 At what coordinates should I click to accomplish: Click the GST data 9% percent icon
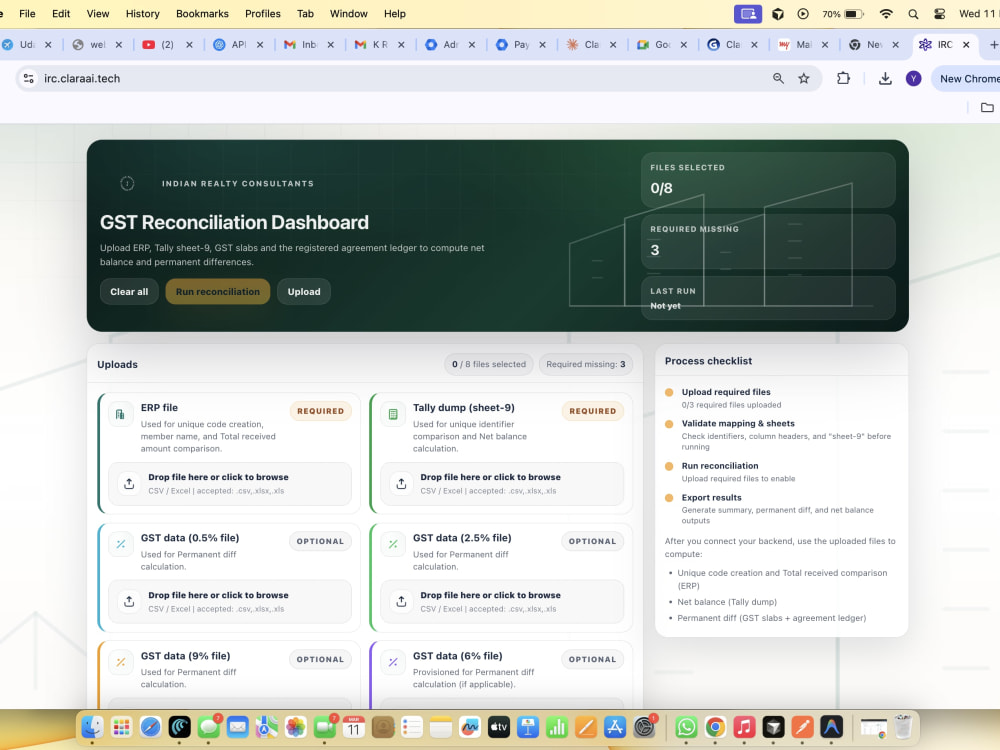point(121,662)
